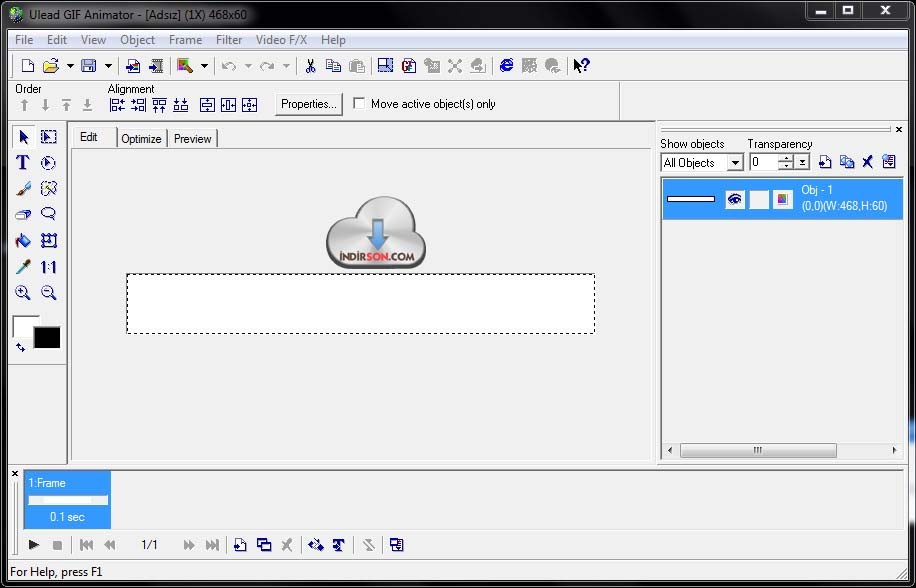Click the Add Frame icon below timeline
This screenshot has height=588, width=916.
click(240, 545)
